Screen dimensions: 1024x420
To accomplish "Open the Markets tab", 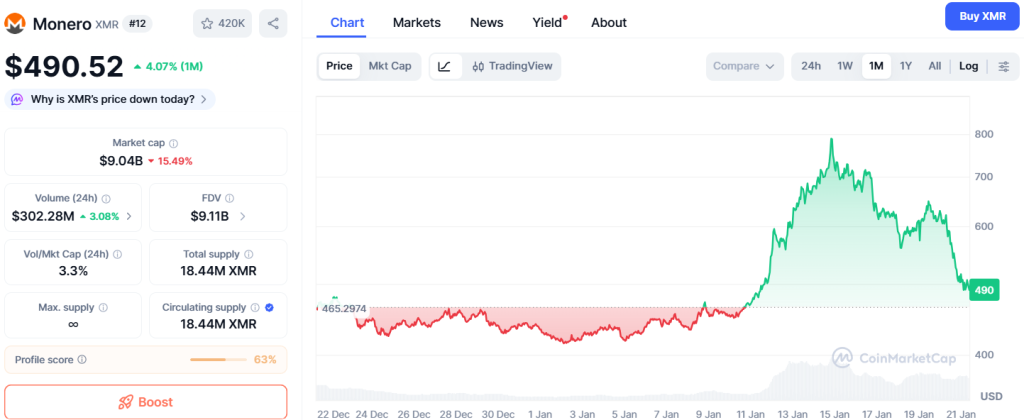I will (417, 23).
